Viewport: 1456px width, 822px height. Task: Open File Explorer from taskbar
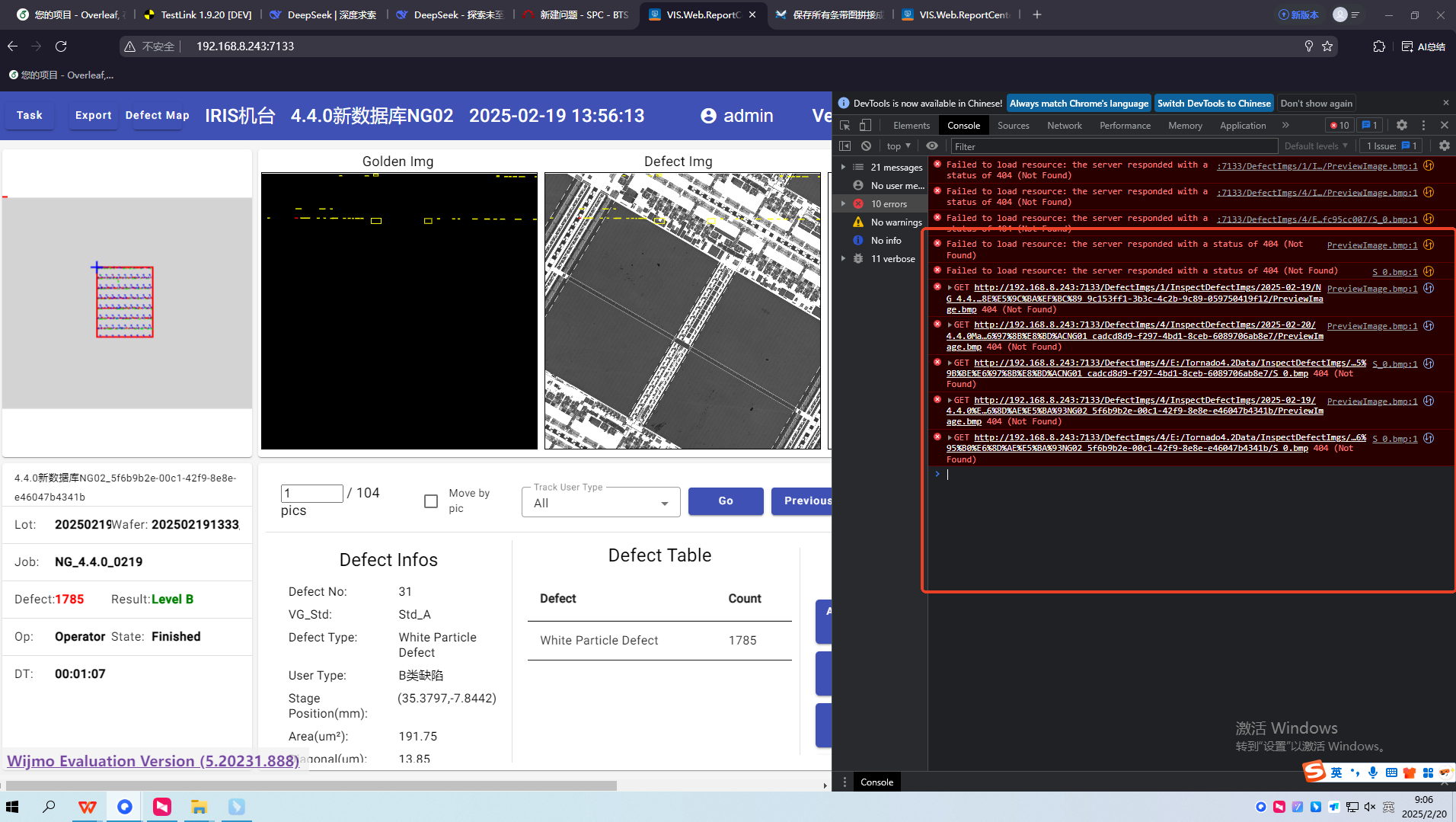[199, 807]
